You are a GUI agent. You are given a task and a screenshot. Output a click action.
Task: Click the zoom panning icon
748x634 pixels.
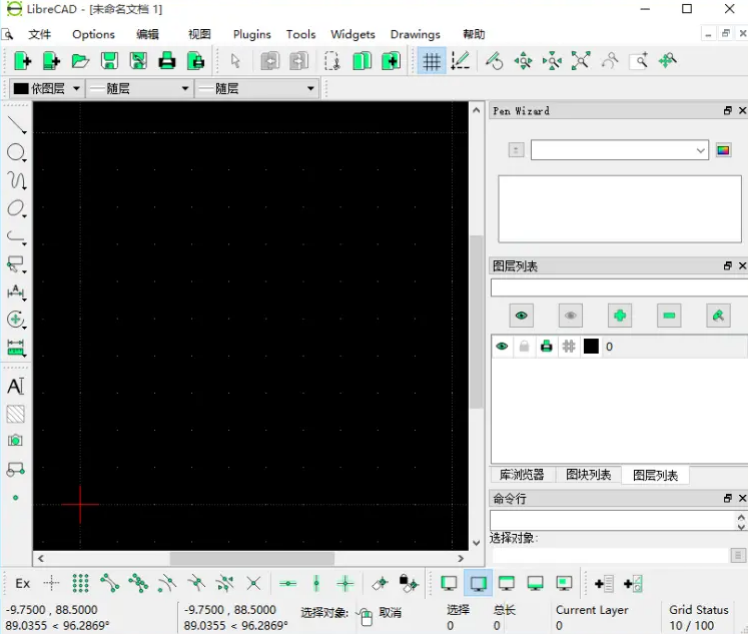click(x=667, y=61)
